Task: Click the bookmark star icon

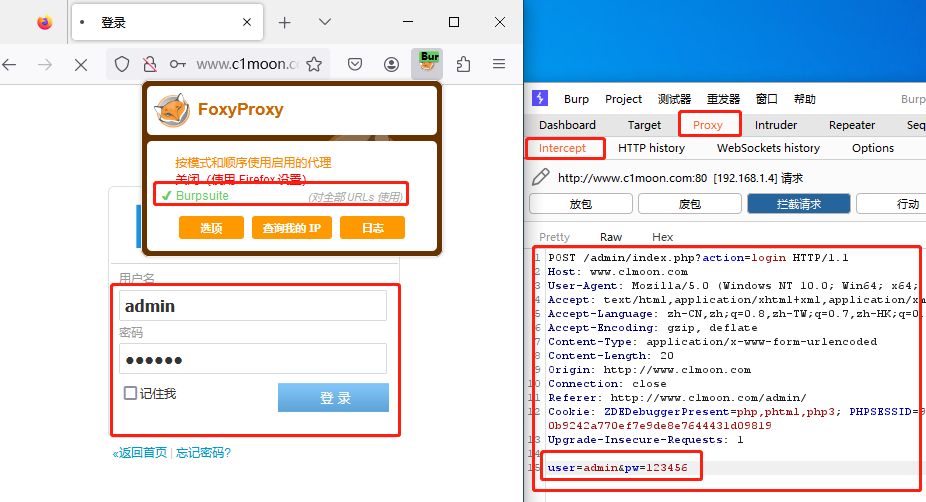Action: pyautogui.click(x=314, y=64)
